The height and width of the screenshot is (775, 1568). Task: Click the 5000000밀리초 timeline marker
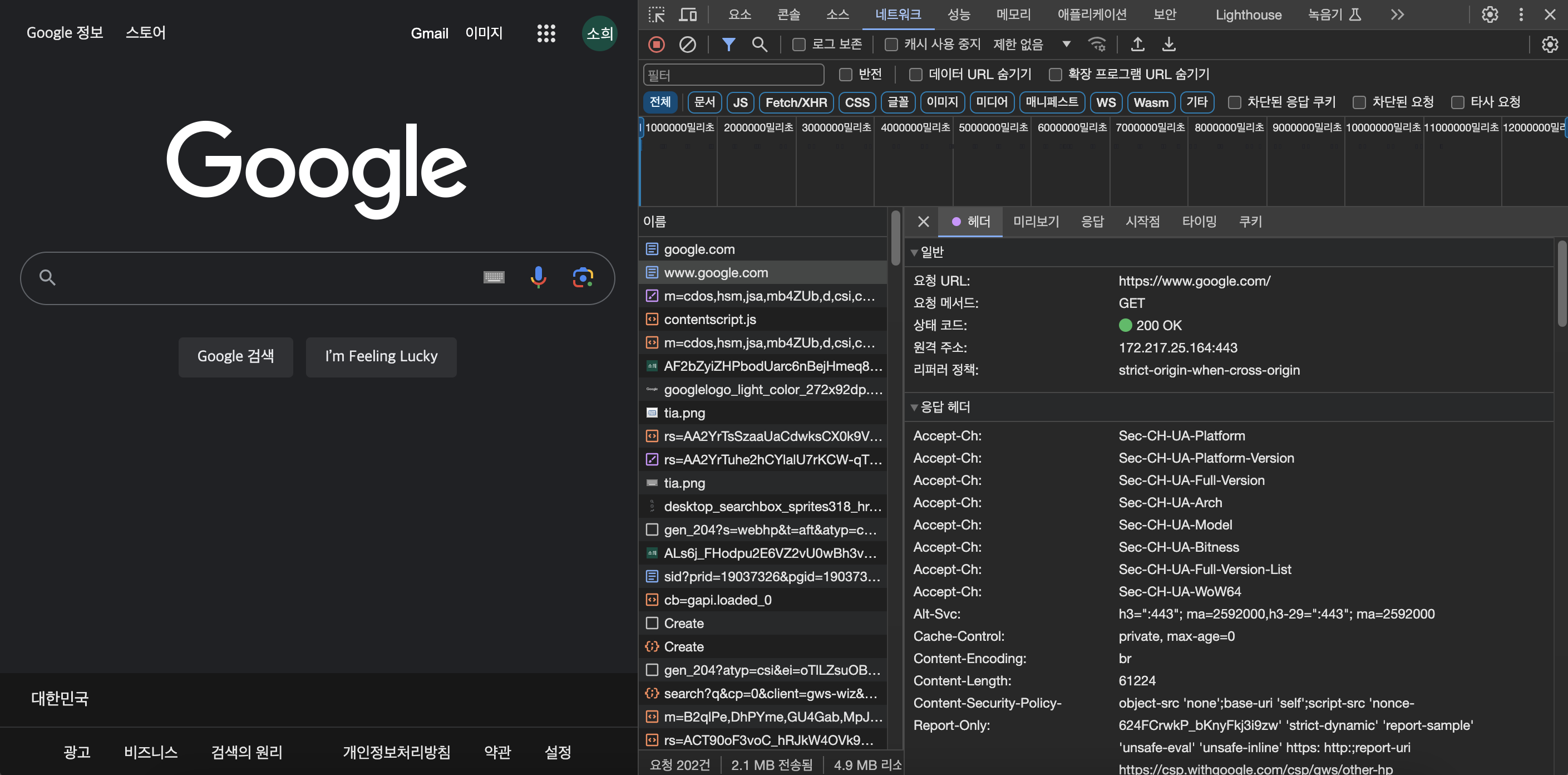click(993, 127)
